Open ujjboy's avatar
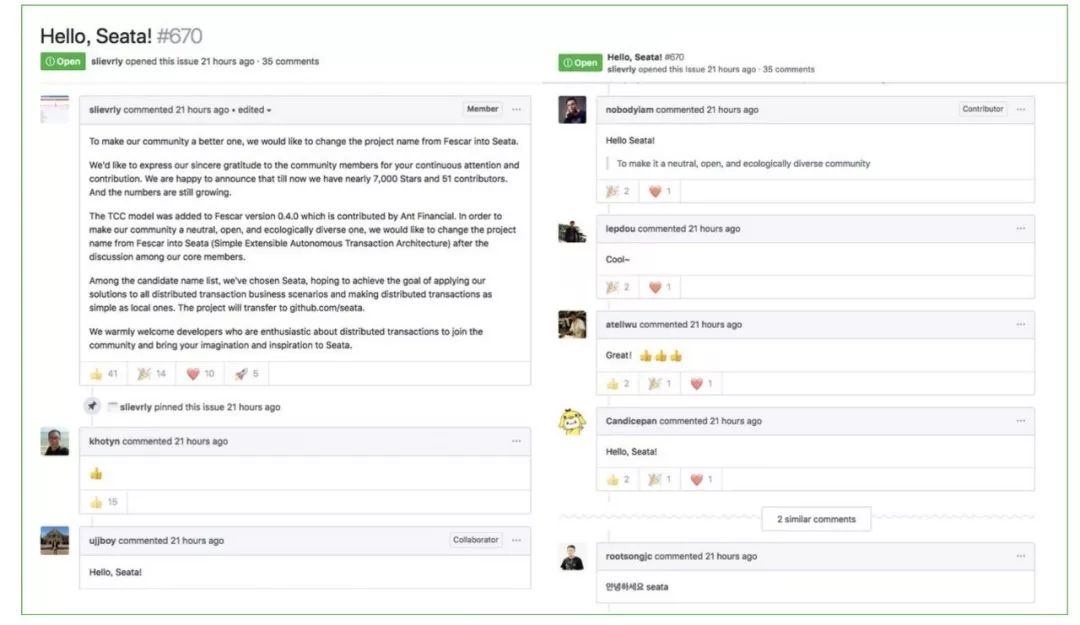1080x625 pixels. click(54, 540)
